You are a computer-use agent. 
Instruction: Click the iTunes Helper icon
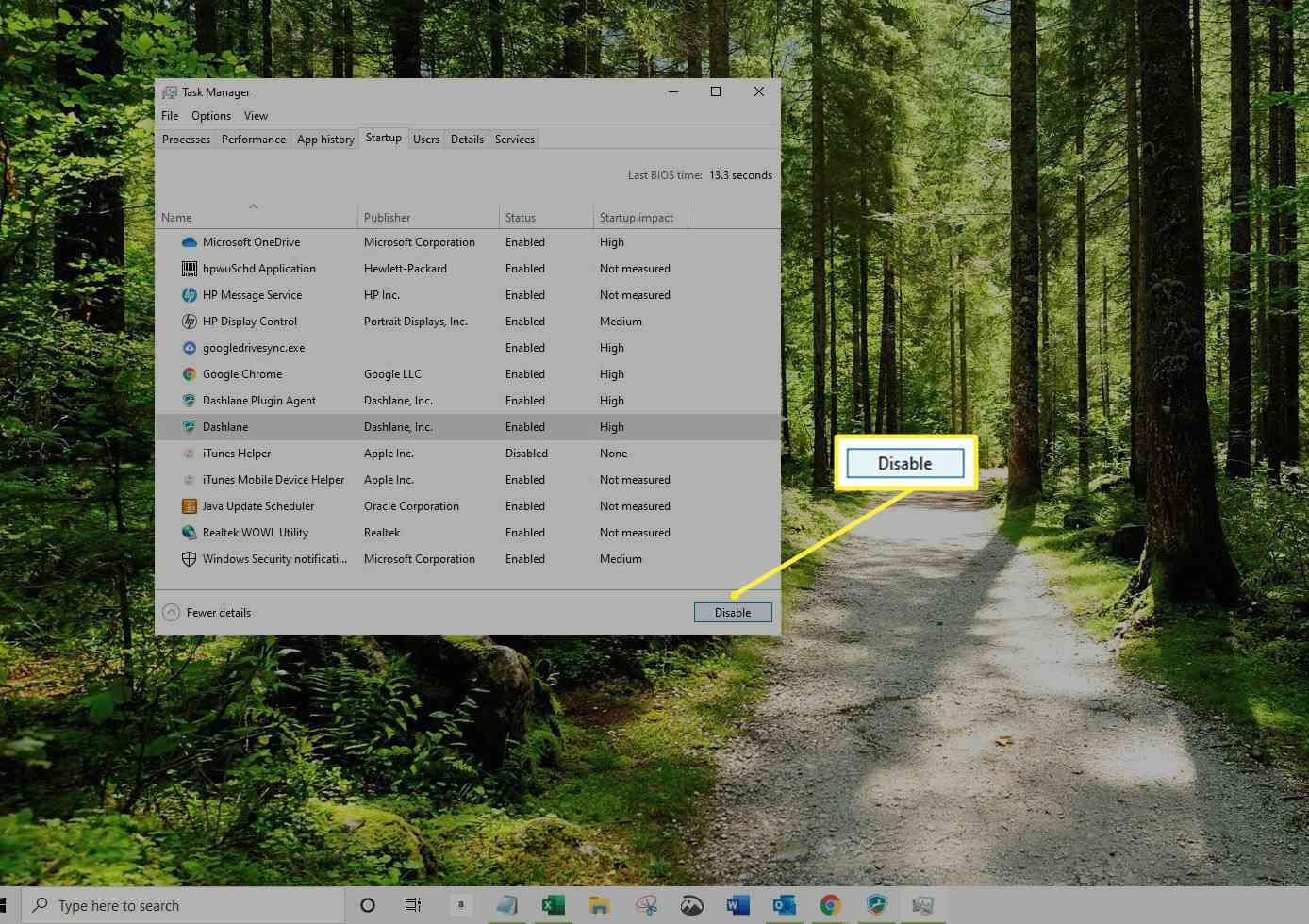pyautogui.click(x=189, y=454)
